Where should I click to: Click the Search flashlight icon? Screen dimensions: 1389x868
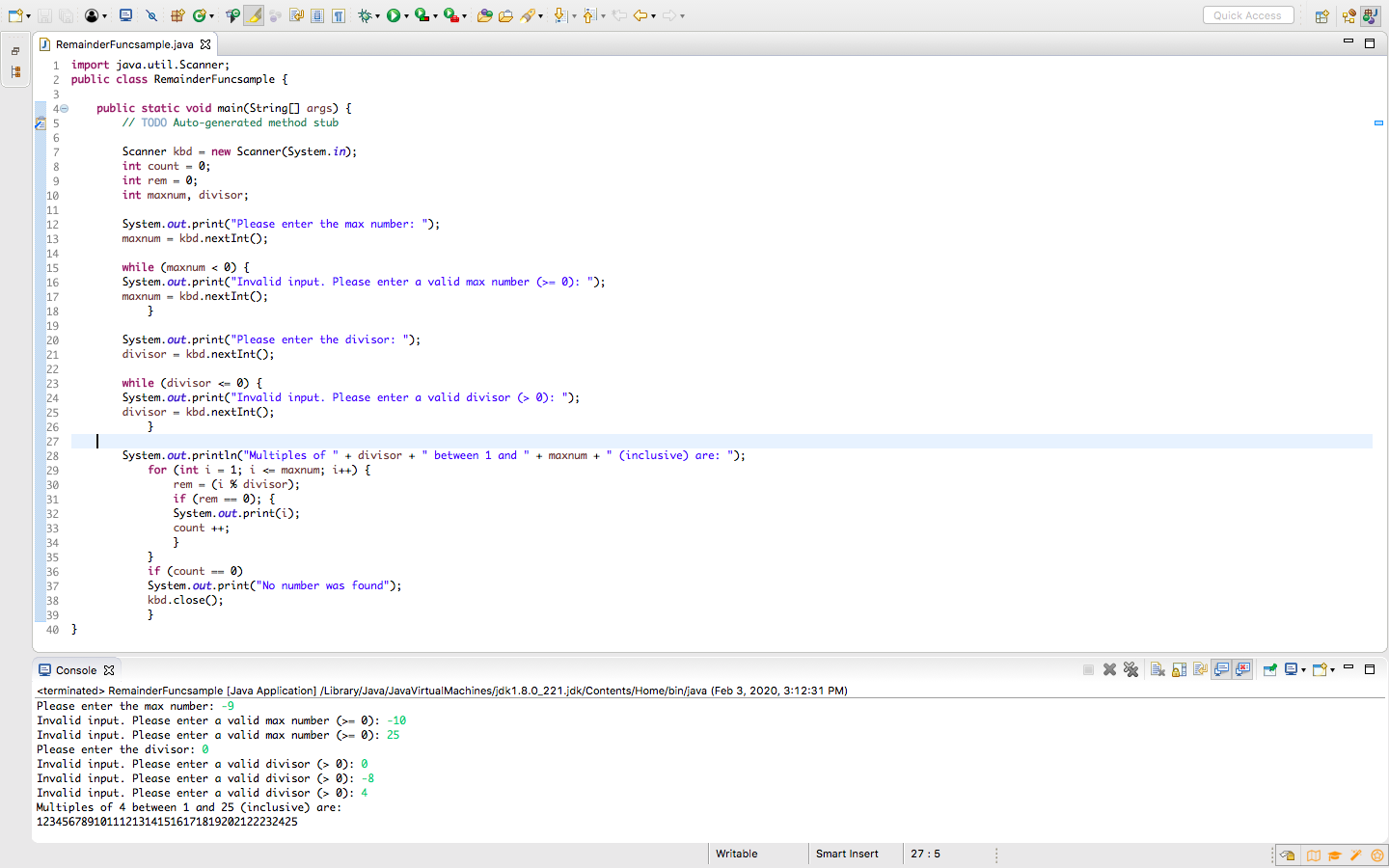click(x=529, y=15)
